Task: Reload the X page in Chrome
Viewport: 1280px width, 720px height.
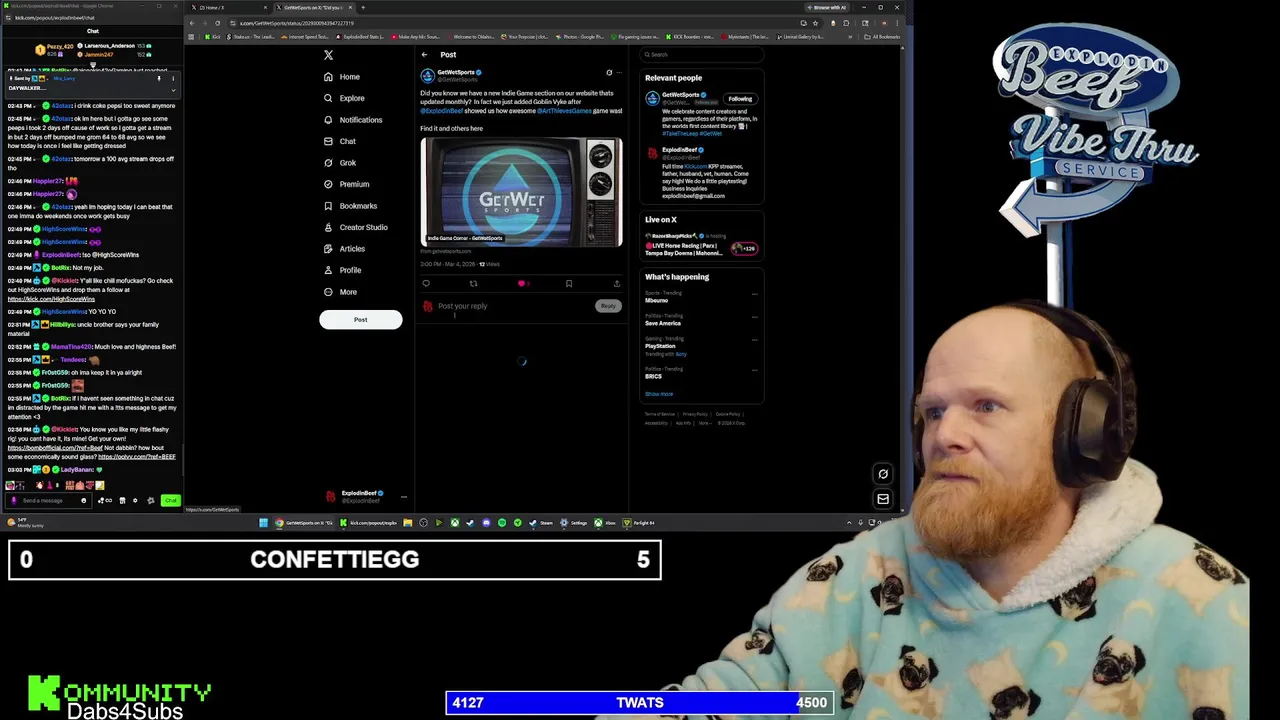Action: pyautogui.click(x=219, y=23)
